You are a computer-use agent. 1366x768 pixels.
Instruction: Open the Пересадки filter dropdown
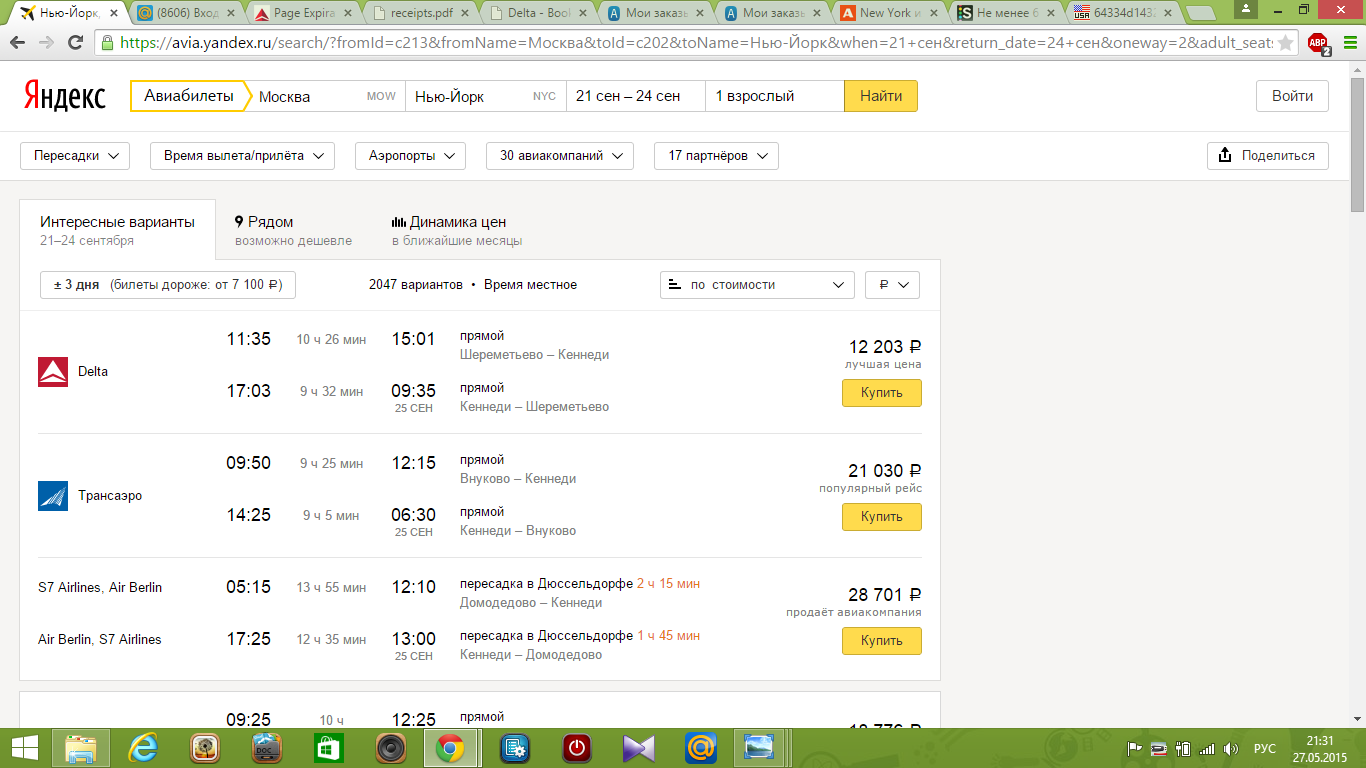tap(75, 156)
